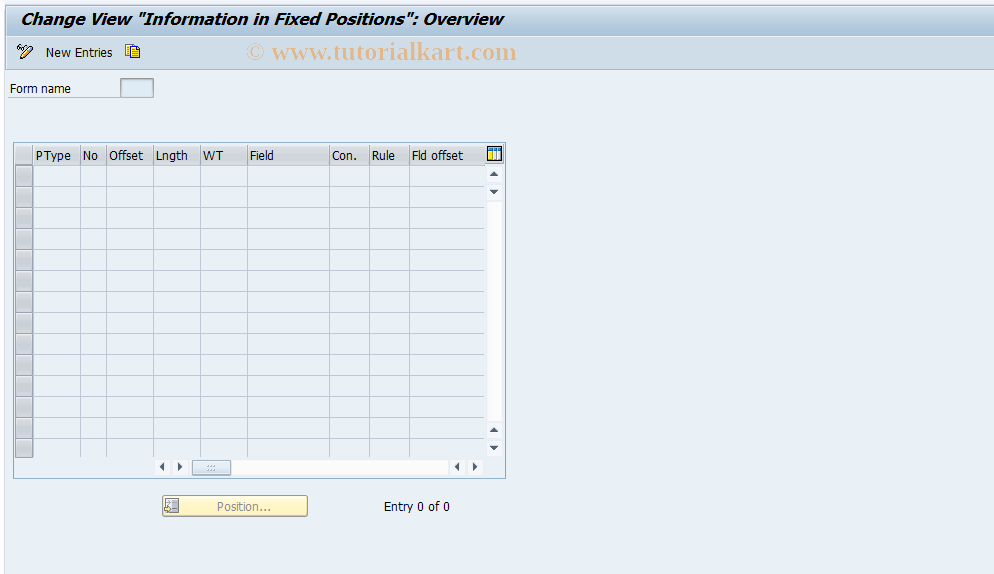Click the right arrow beside the horizontal scrollbar thumb

[180, 467]
